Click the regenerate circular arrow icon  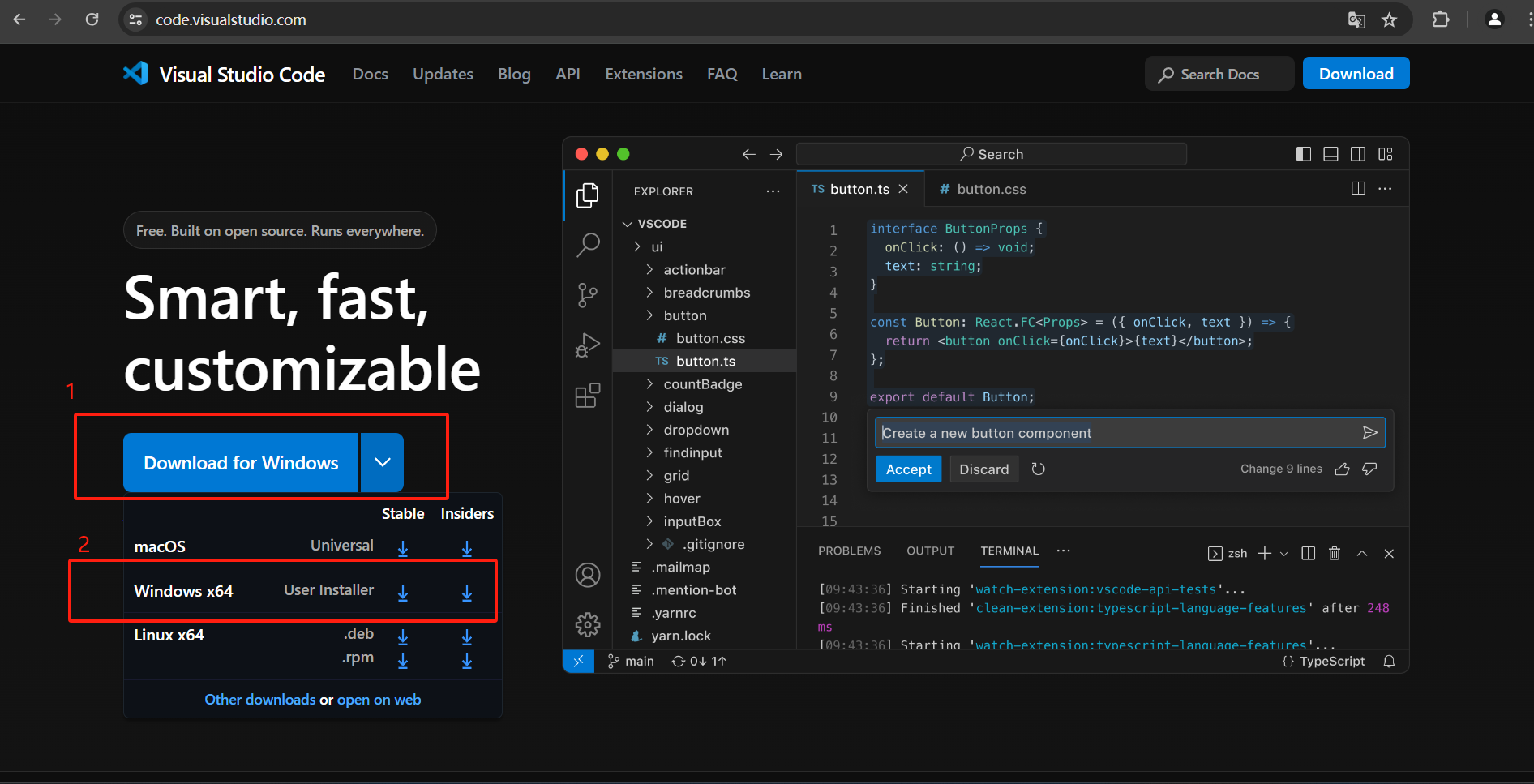(x=1038, y=469)
